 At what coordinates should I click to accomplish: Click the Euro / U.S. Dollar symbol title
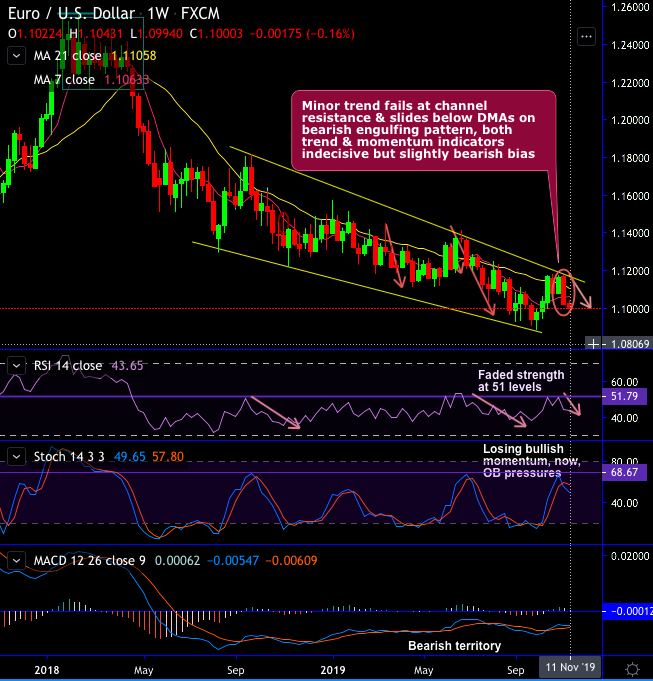click(71, 13)
